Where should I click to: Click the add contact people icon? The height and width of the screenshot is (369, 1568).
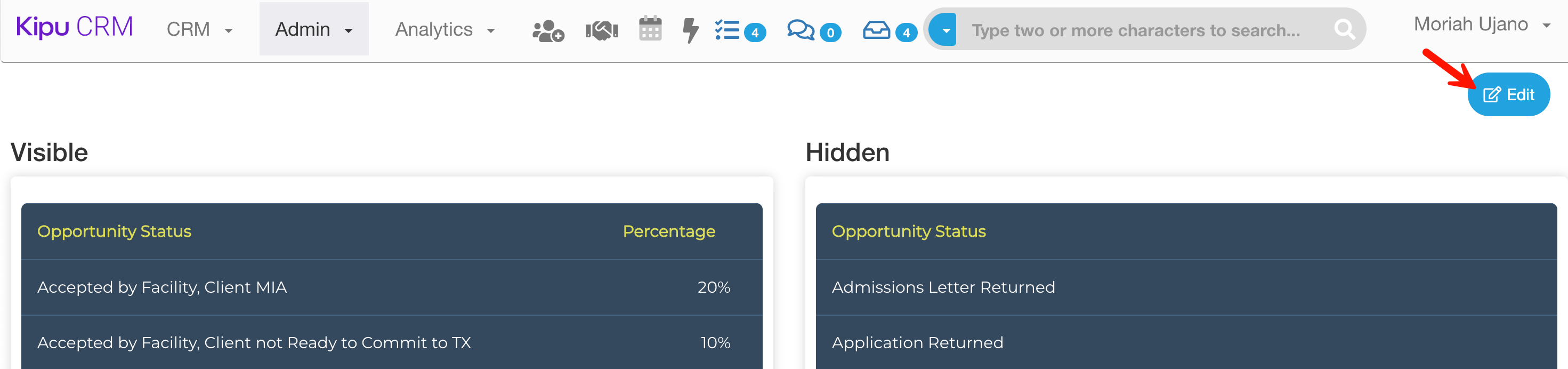548,30
